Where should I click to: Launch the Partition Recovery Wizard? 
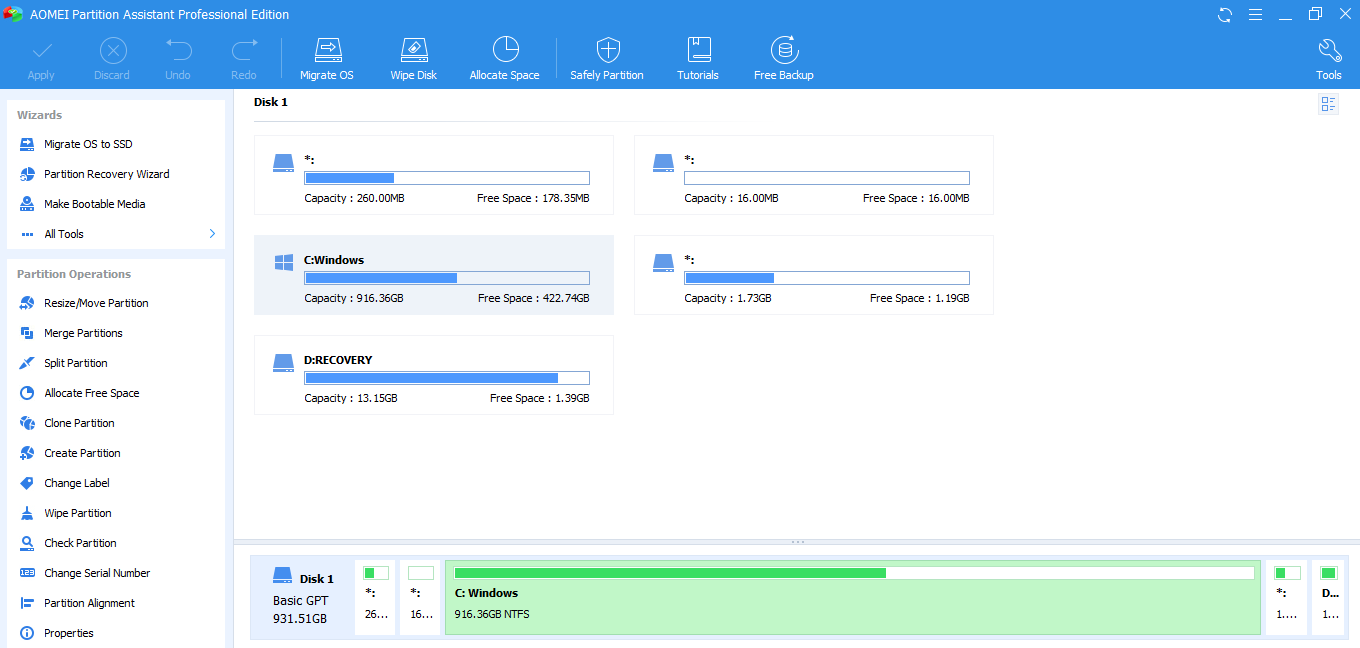(106, 174)
